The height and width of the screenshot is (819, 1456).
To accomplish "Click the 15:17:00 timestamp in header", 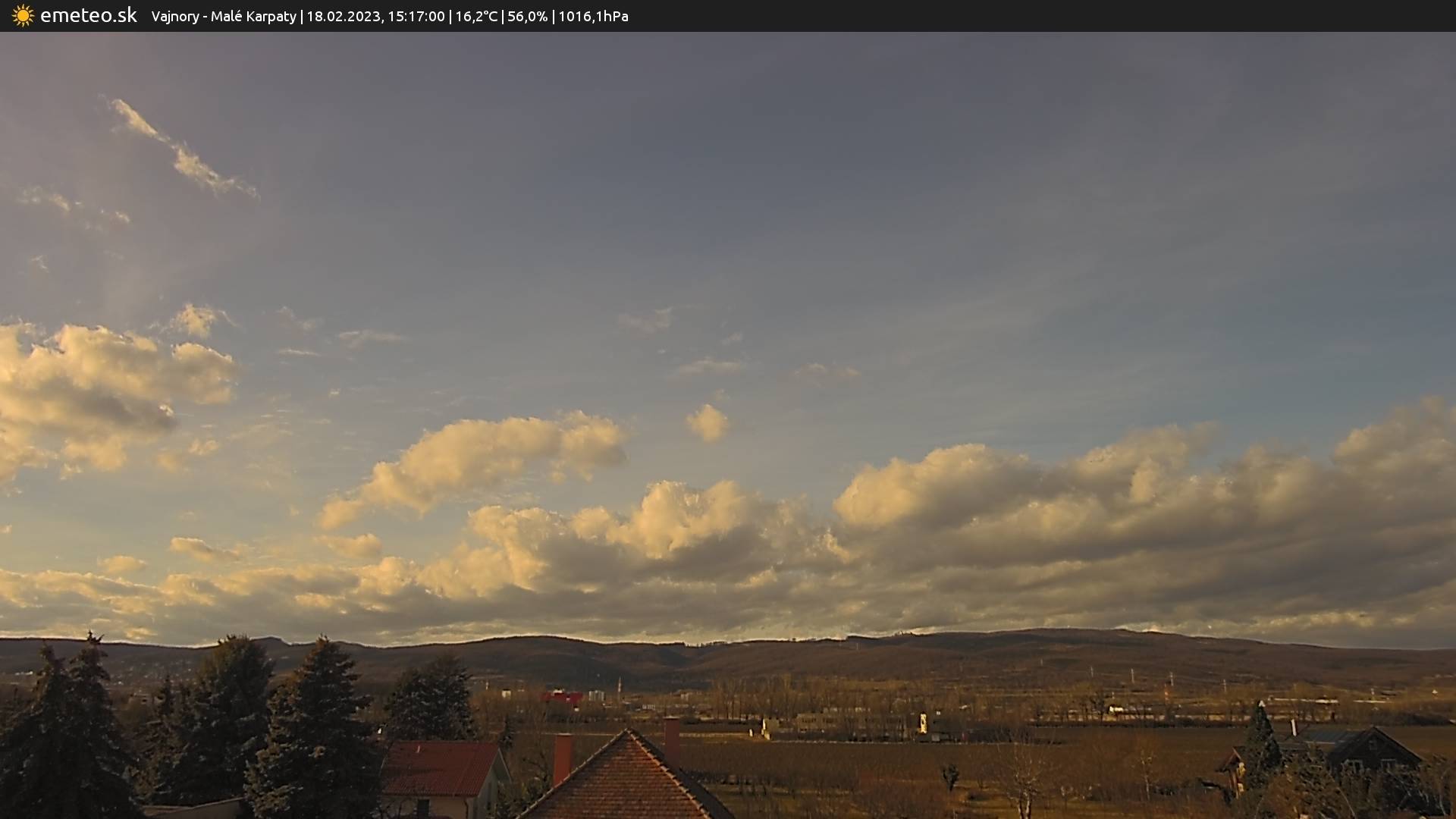I will [x=416, y=17].
